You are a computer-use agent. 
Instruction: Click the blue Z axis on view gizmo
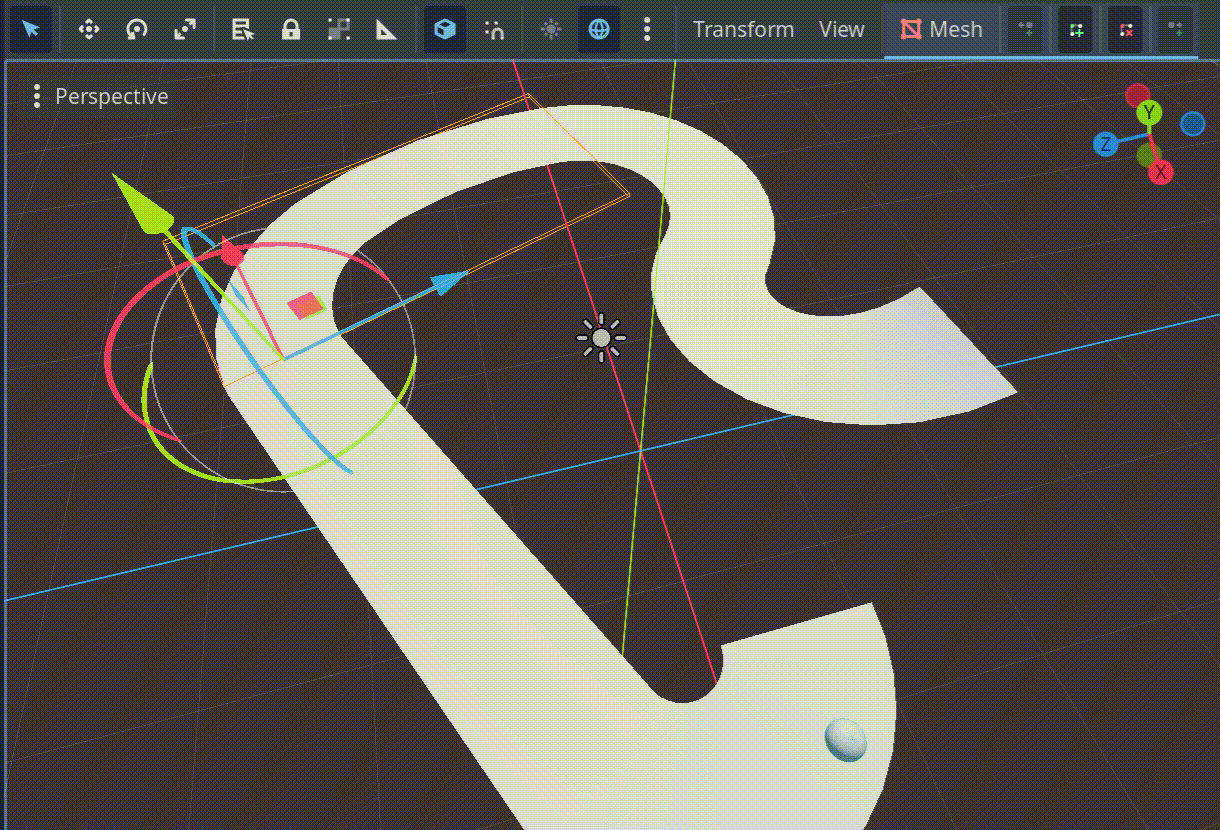pyautogui.click(x=1105, y=144)
